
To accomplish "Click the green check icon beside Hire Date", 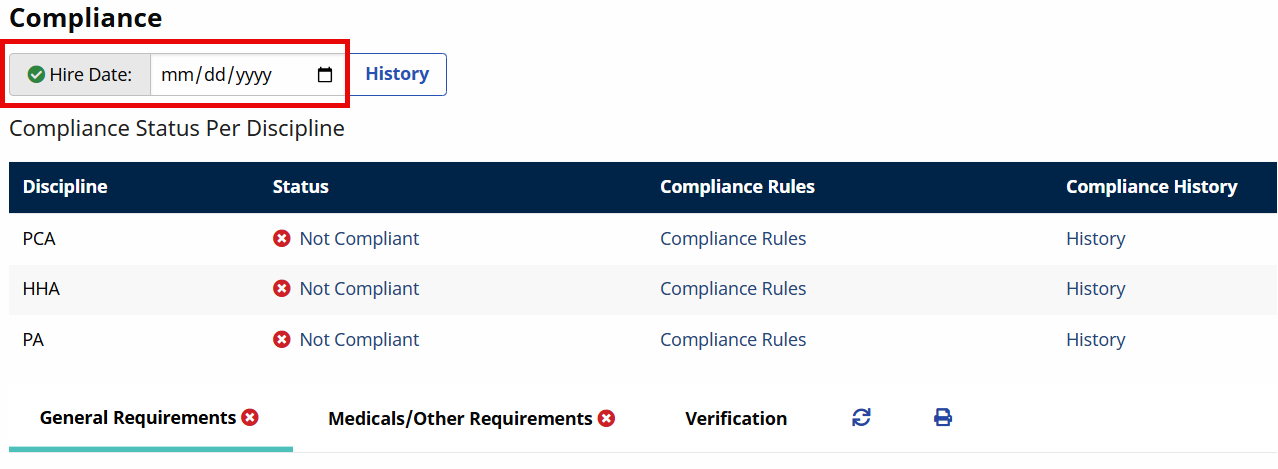I will (36, 75).
